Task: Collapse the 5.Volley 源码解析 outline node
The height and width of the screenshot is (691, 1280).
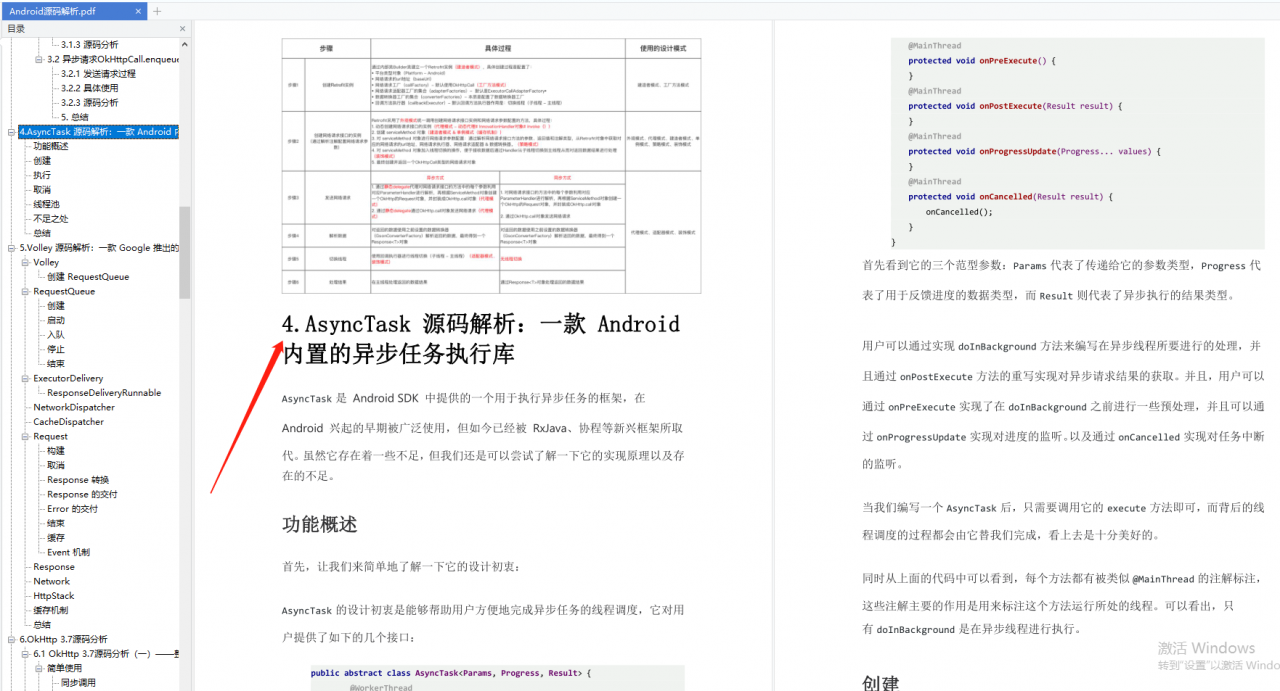Action: point(11,248)
